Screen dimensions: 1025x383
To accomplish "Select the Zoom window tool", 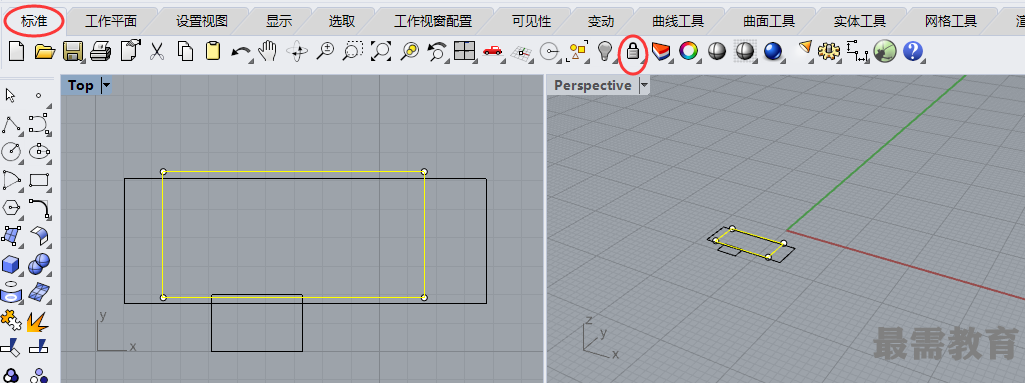I will pyautogui.click(x=353, y=51).
